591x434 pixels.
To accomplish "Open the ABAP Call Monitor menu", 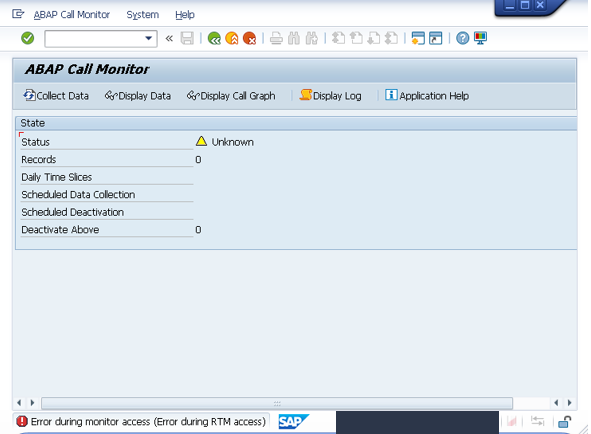I will 72,15.
